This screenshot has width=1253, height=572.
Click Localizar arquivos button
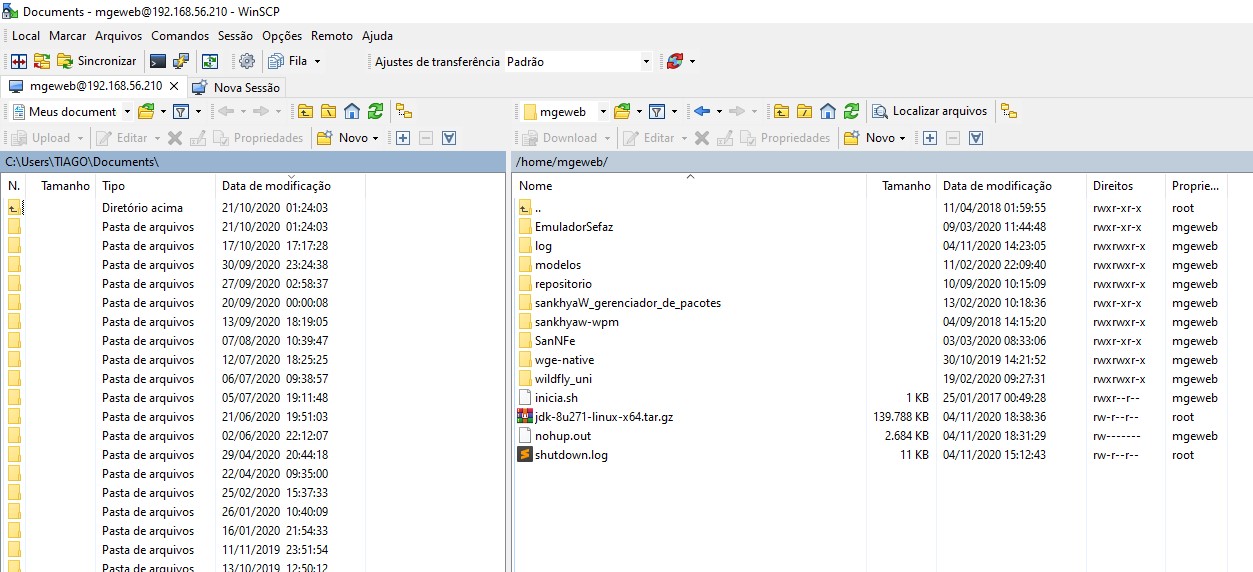930,111
